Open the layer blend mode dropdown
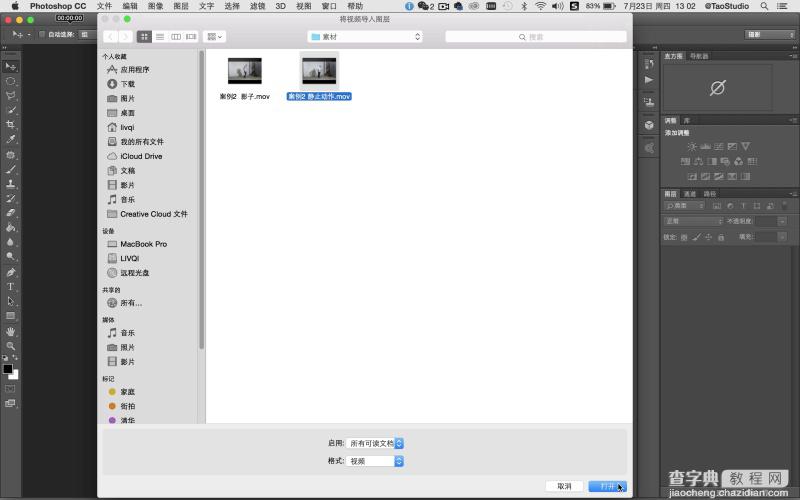 694,221
